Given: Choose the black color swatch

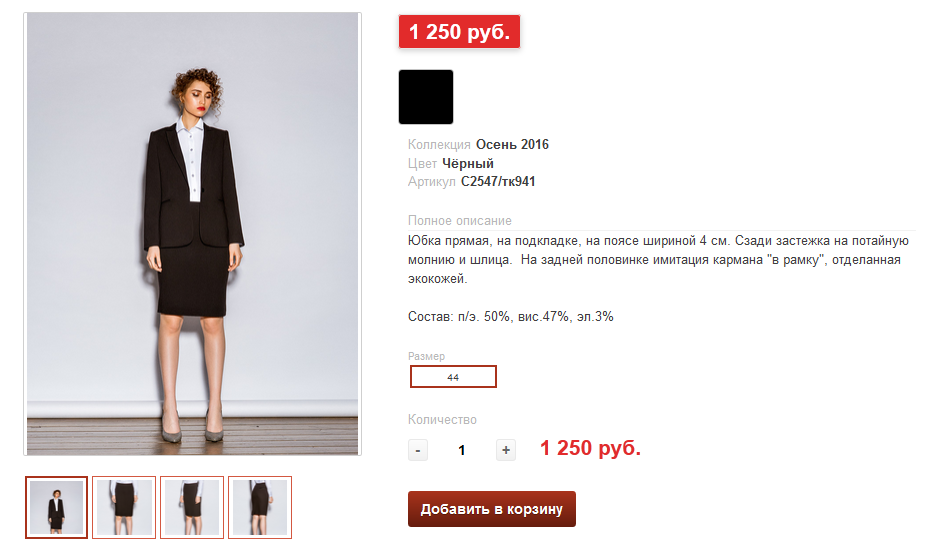Looking at the screenshot, I should [426, 97].
